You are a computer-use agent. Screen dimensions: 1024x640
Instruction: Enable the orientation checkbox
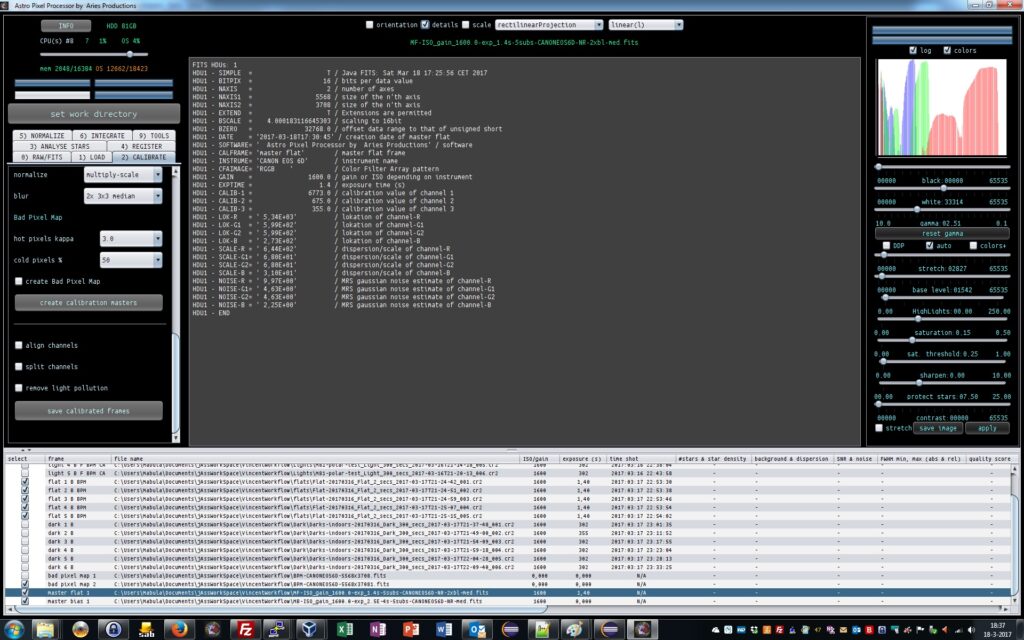(x=370, y=25)
